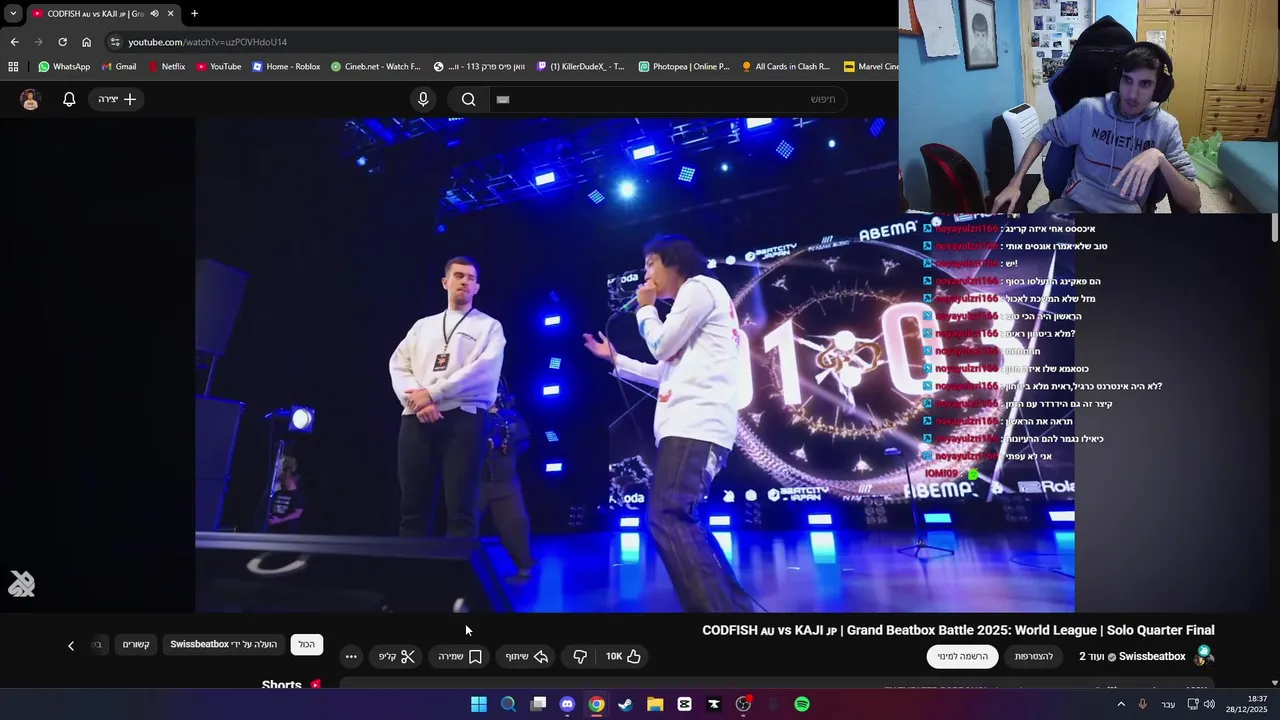
Task: Launch Spotify from the taskbar
Action: click(802, 704)
